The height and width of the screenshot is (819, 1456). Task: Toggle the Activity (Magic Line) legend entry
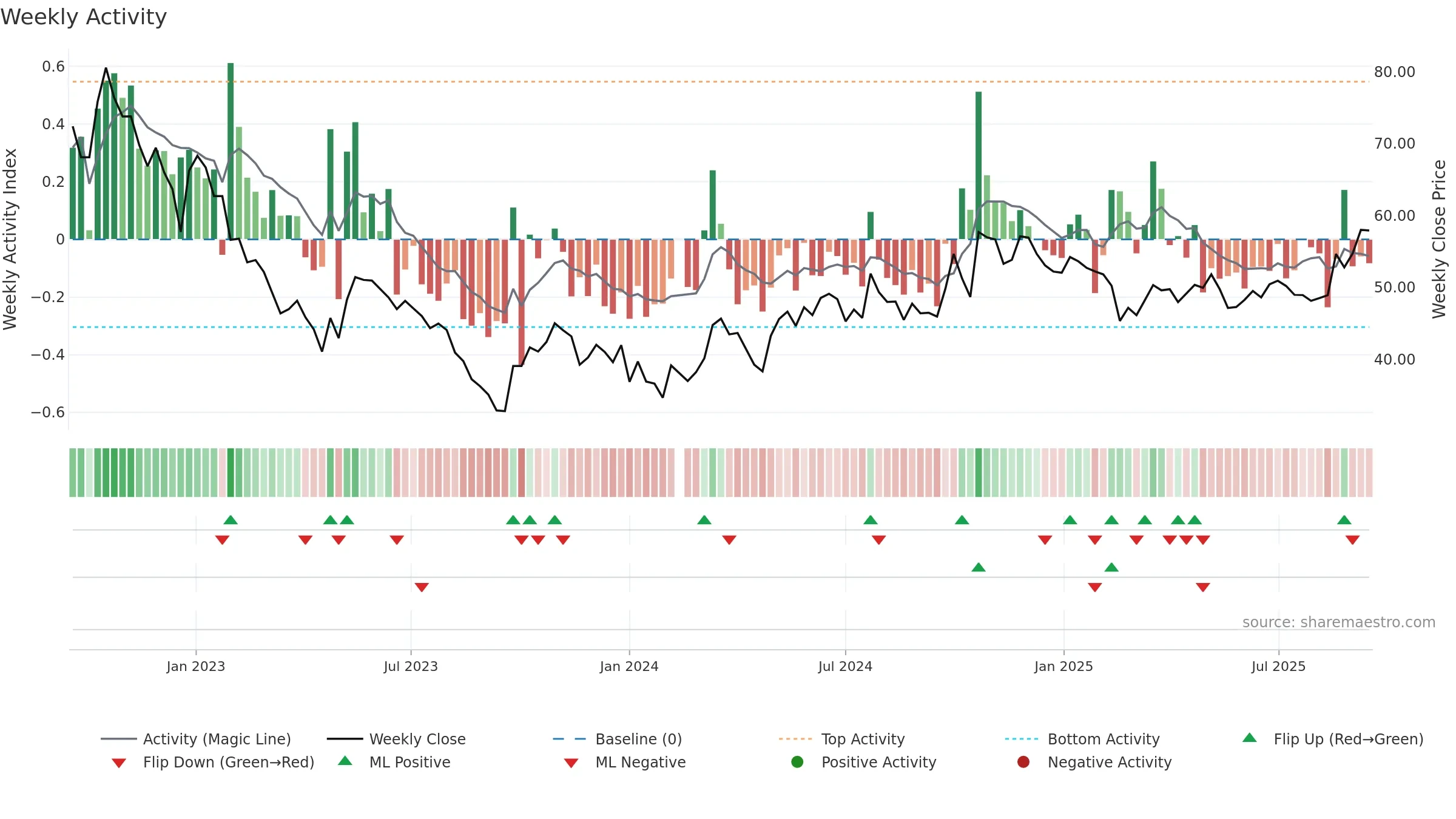pyautogui.click(x=196, y=739)
